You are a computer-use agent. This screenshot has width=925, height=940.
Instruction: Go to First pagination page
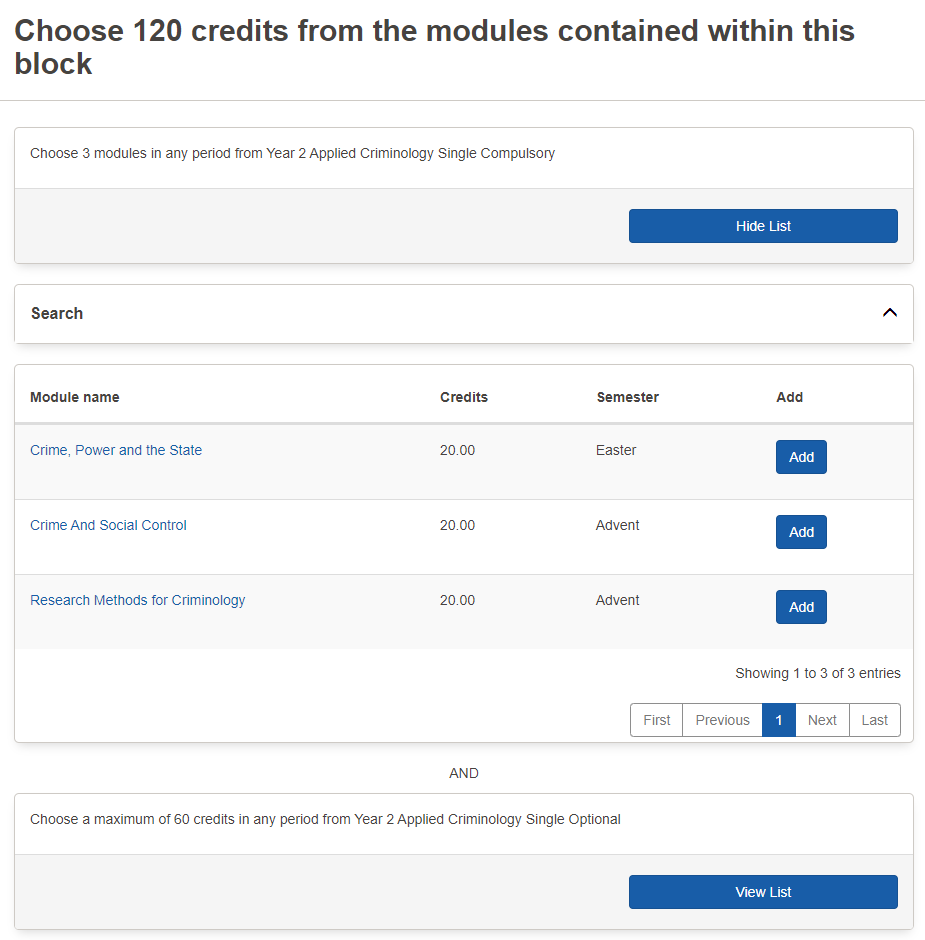pyautogui.click(x=656, y=720)
